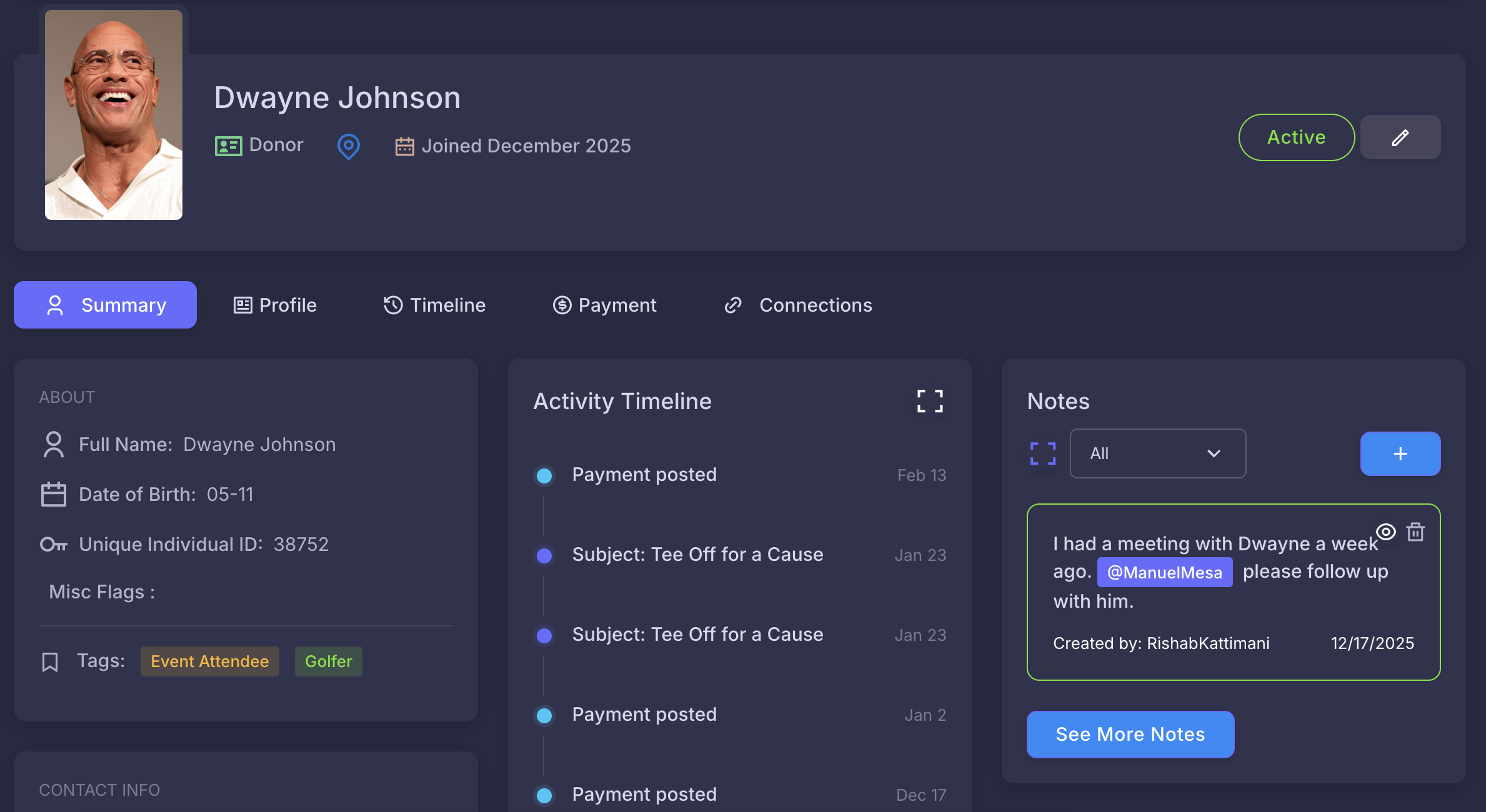Click the Donor ID card icon

point(228,146)
